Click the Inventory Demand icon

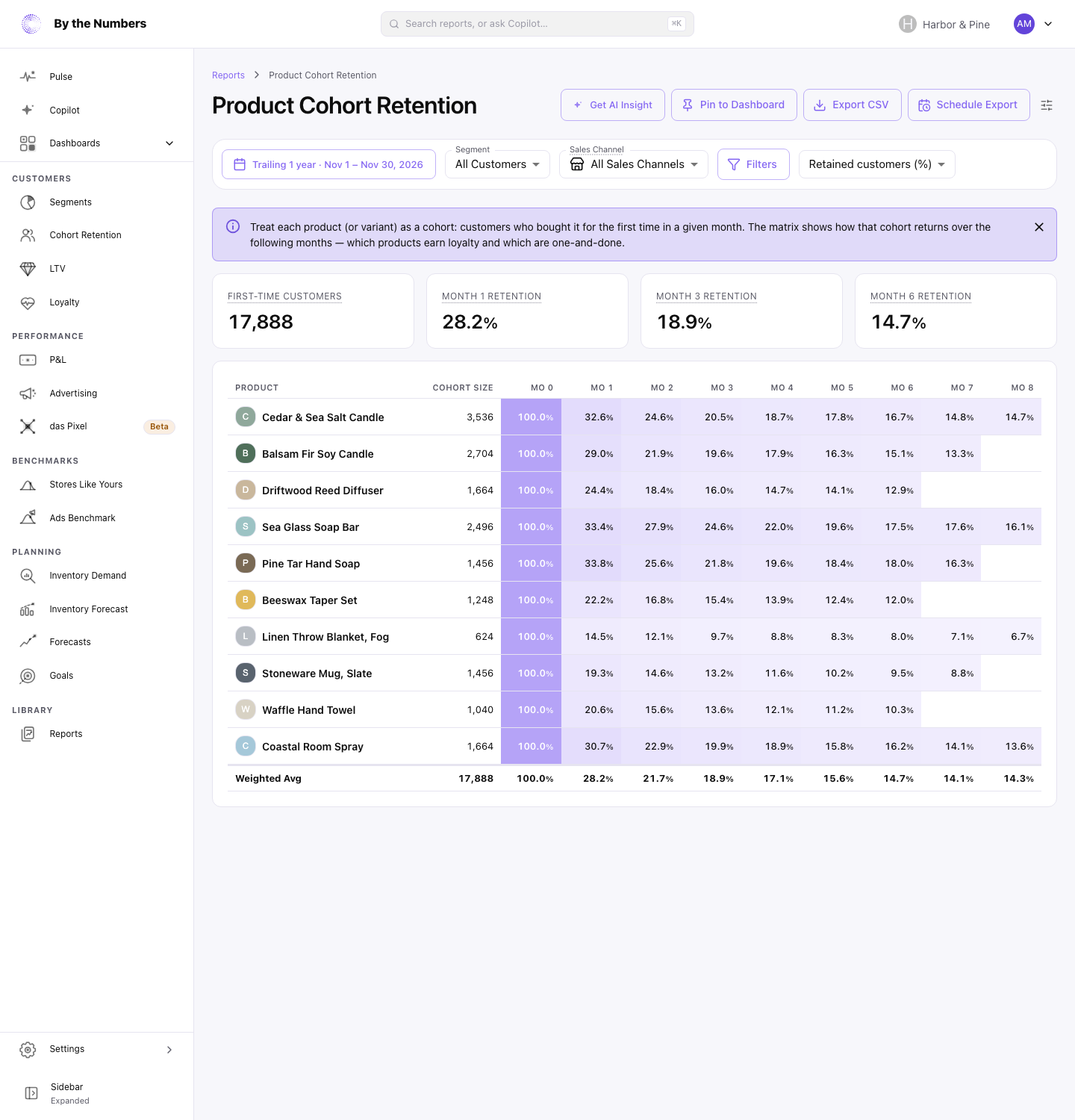28,576
